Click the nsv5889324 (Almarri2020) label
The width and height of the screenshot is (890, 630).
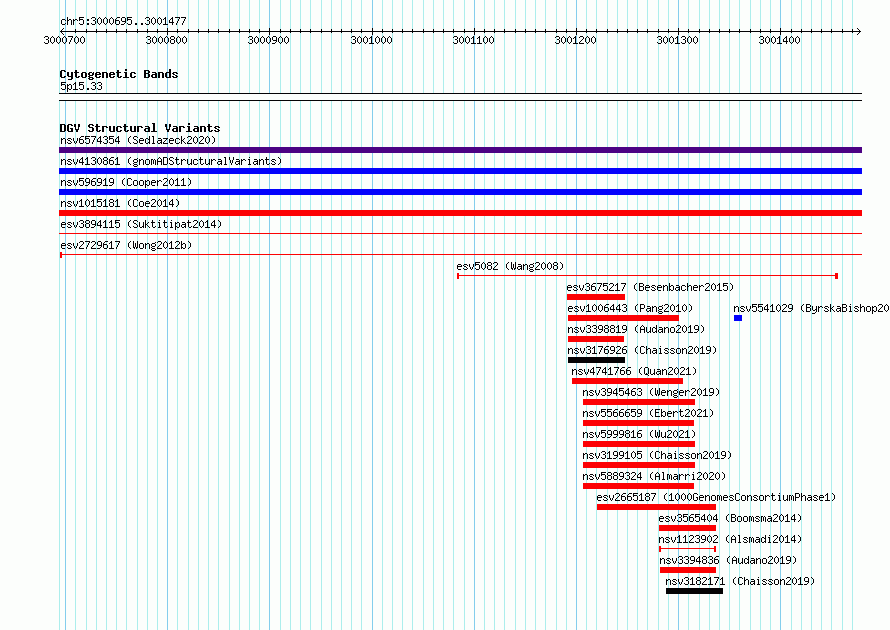pos(654,476)
